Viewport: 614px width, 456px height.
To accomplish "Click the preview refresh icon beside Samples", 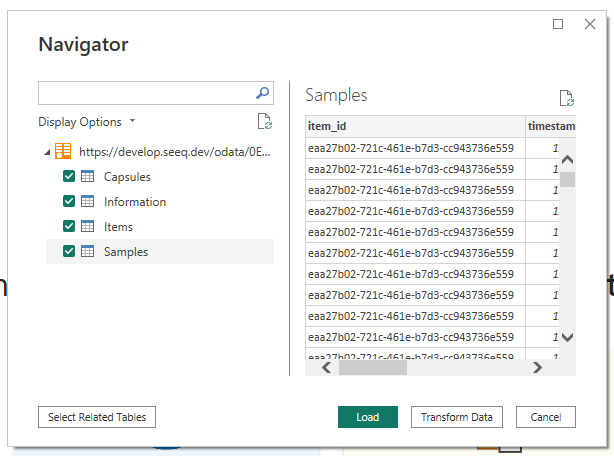I will [567, 98].
